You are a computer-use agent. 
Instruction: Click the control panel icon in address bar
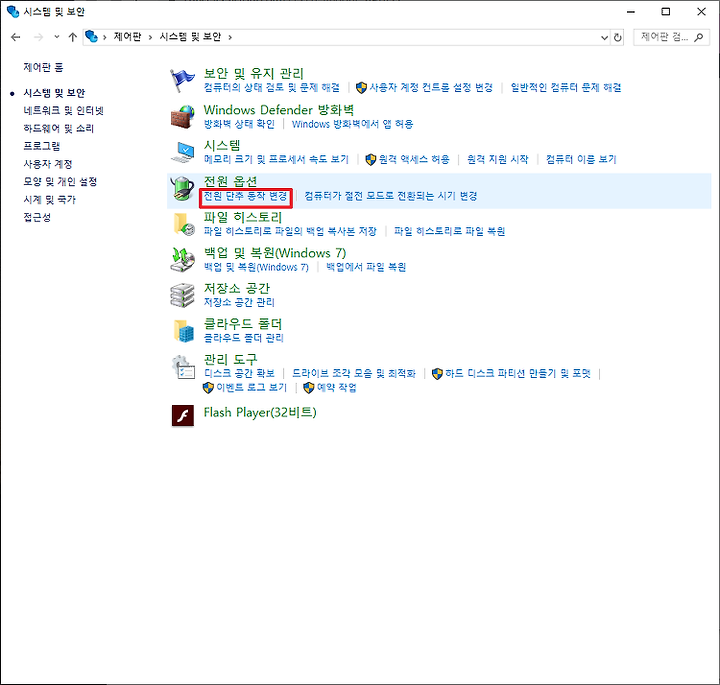92,36
